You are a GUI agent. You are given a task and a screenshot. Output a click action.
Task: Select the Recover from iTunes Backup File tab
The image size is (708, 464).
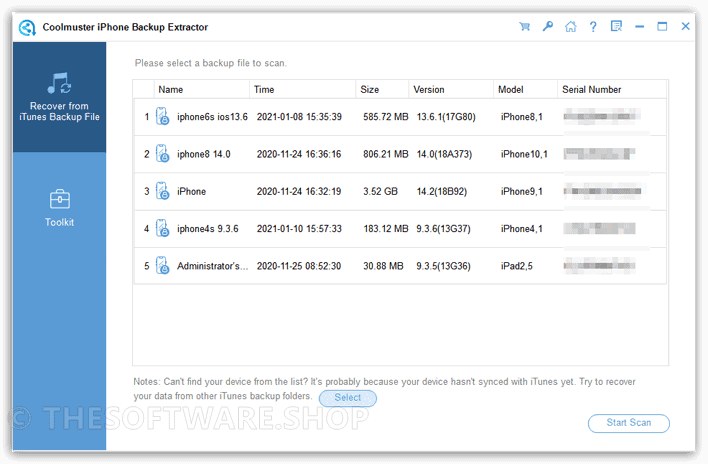[59, 97]
